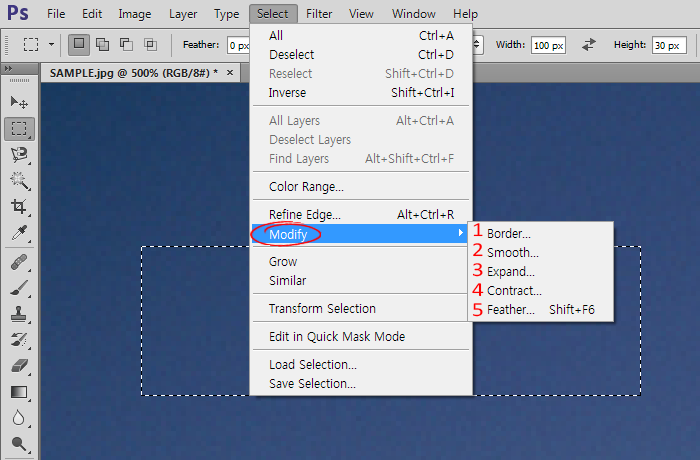Choose Add to selection mode
Image resolution: width=700 pixels, height=460 pixels.
point(103,45)
